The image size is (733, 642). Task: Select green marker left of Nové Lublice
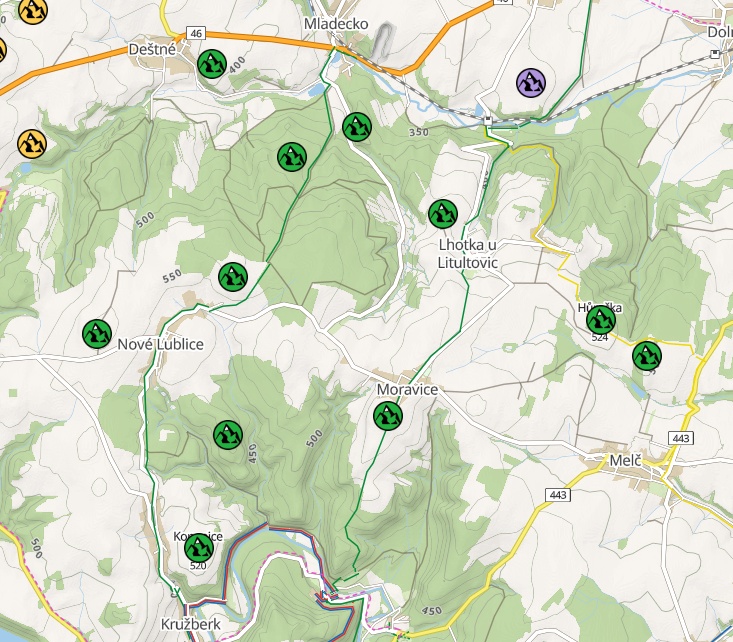(96, 333)
